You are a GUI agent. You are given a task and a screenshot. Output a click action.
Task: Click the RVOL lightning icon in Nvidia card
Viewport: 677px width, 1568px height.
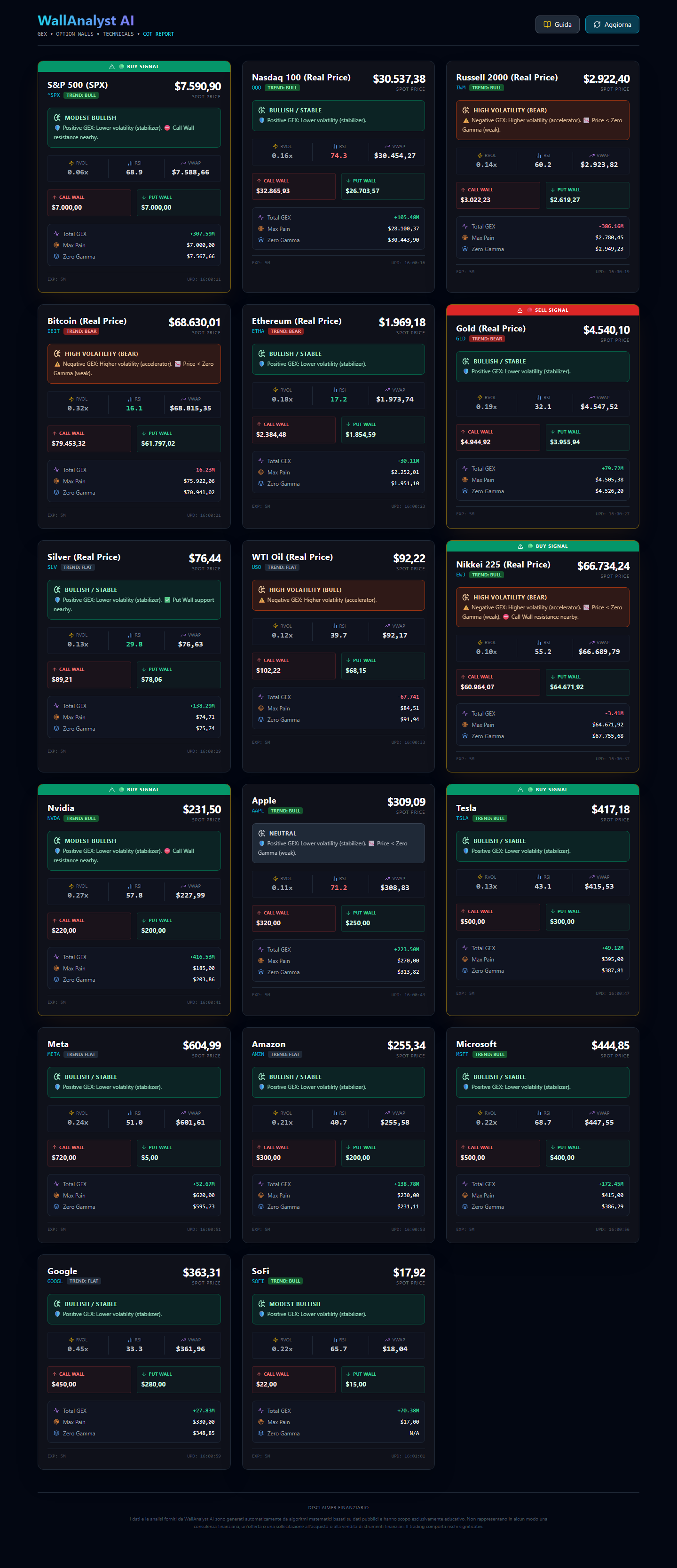tap(71, 886)
